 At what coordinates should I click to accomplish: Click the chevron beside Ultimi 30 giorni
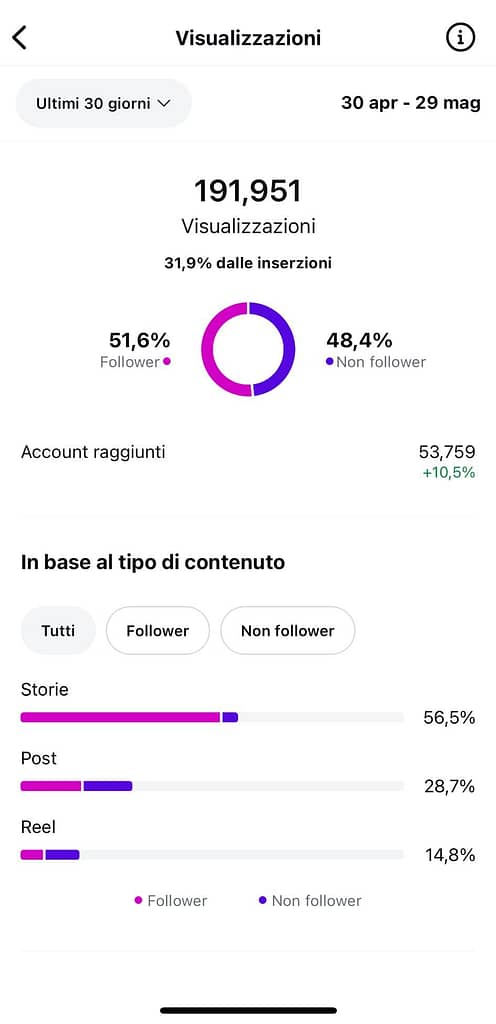(164, 103)
